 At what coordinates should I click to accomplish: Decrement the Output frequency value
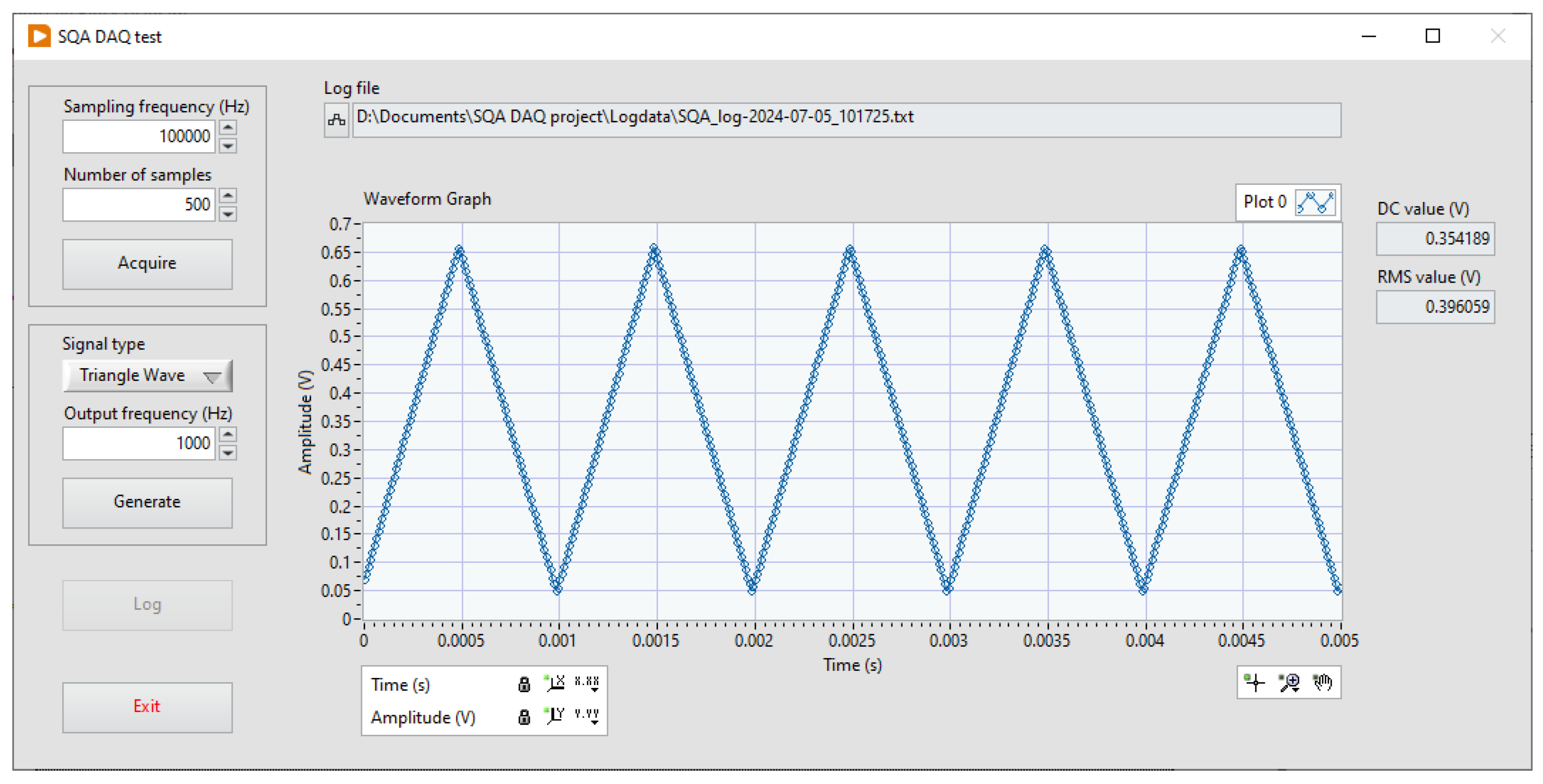pos(227,452)
